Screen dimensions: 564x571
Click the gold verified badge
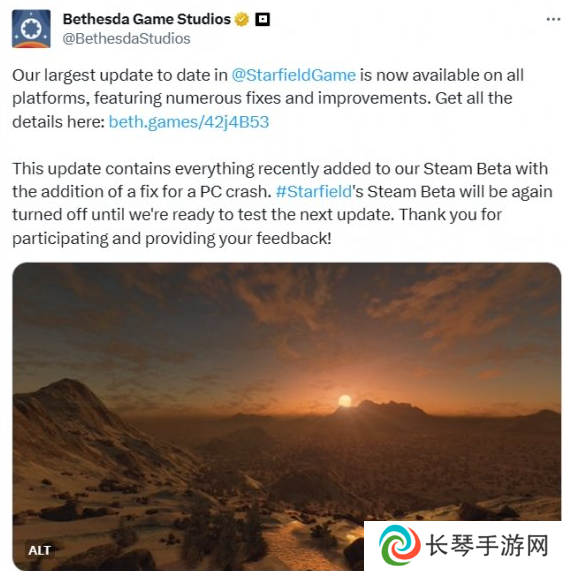pos(241,19)
